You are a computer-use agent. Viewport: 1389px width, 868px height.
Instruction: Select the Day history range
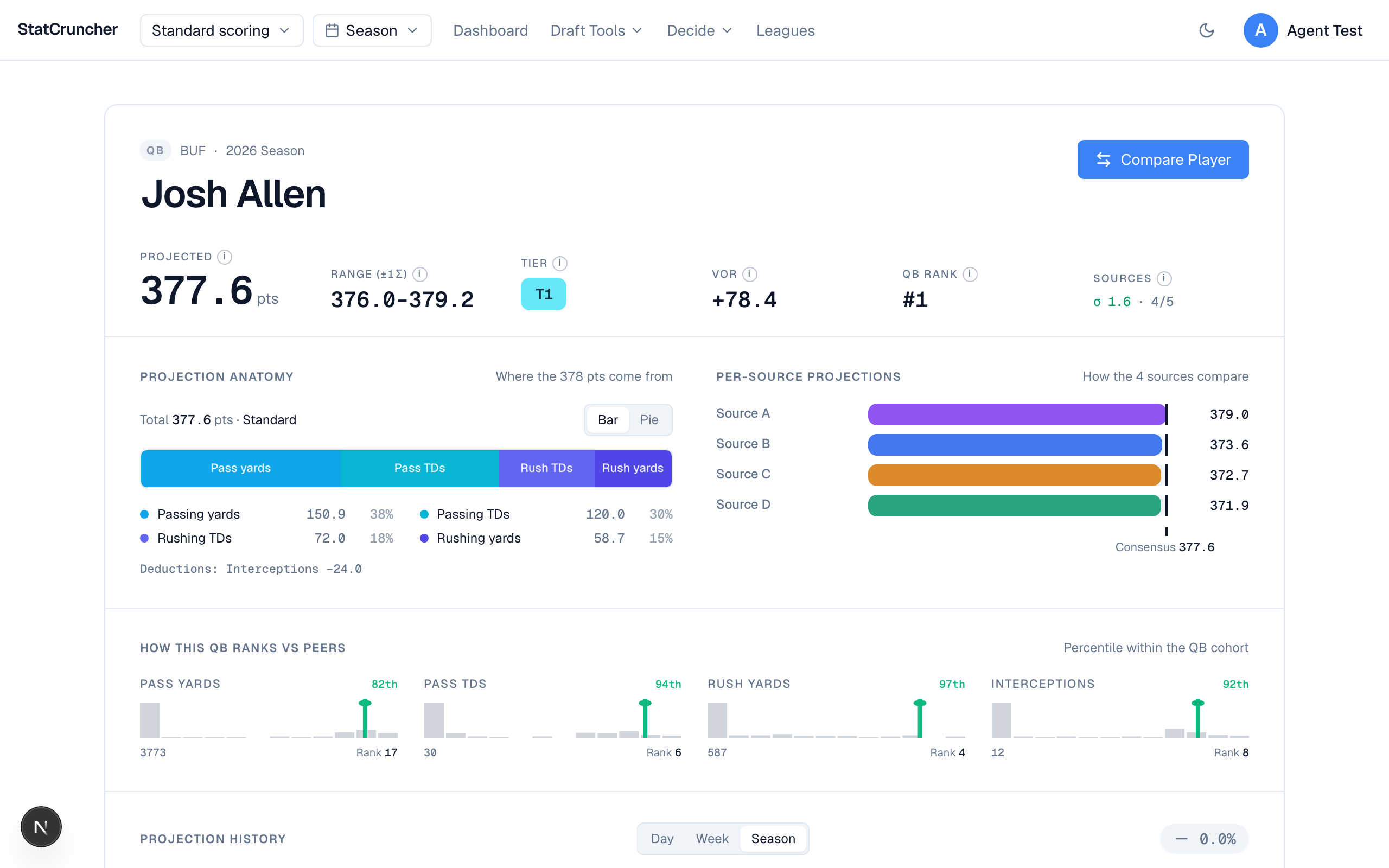coord(662,838)
